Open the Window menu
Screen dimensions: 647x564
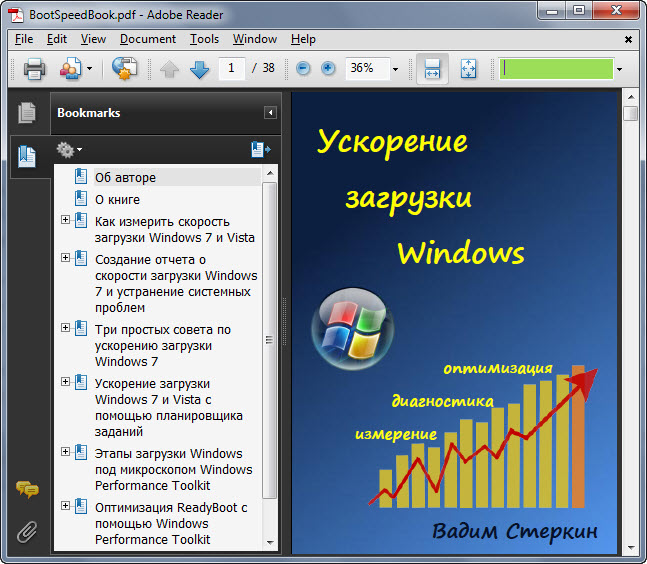pos(255,39)
